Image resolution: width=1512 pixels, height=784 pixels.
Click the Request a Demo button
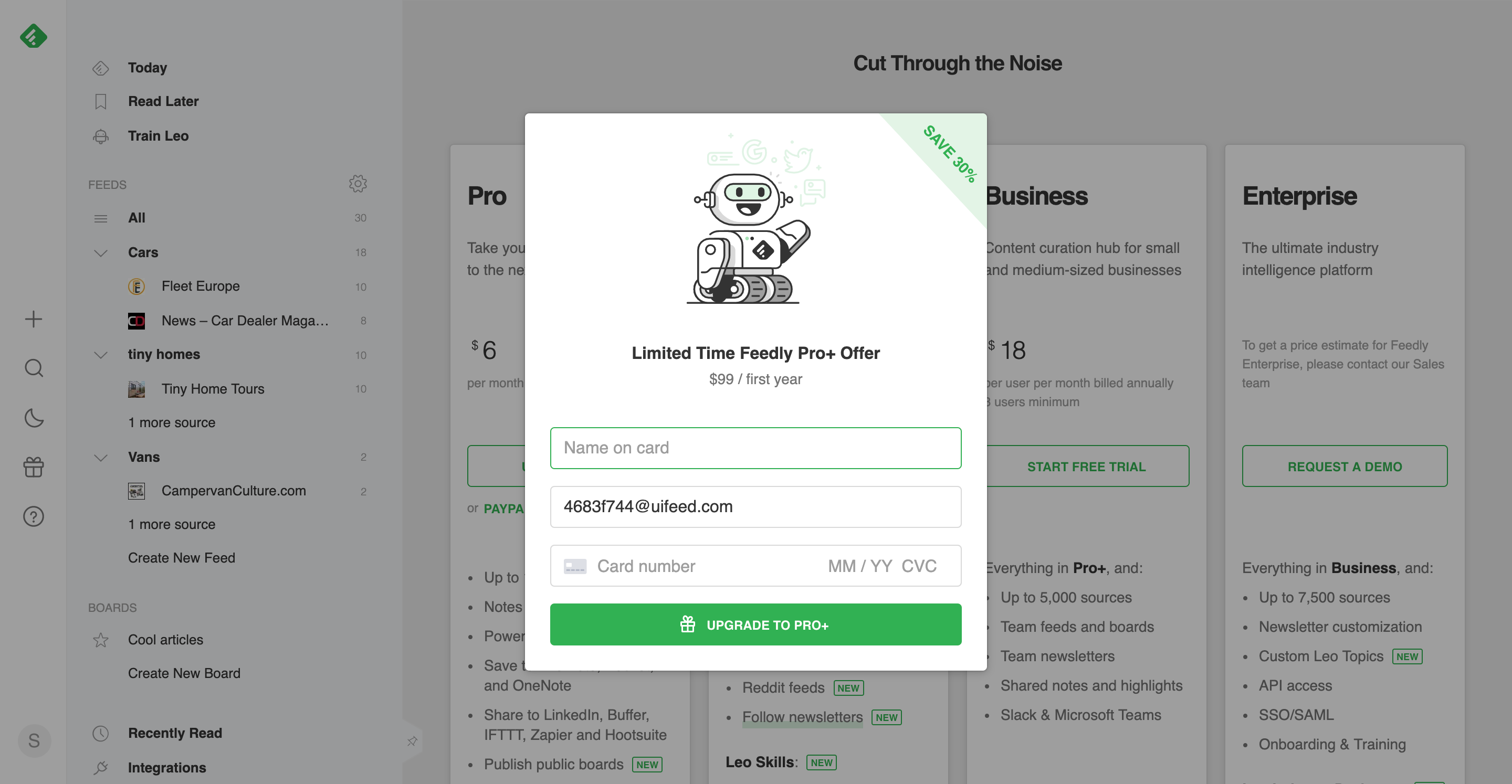pos(1344,465)
